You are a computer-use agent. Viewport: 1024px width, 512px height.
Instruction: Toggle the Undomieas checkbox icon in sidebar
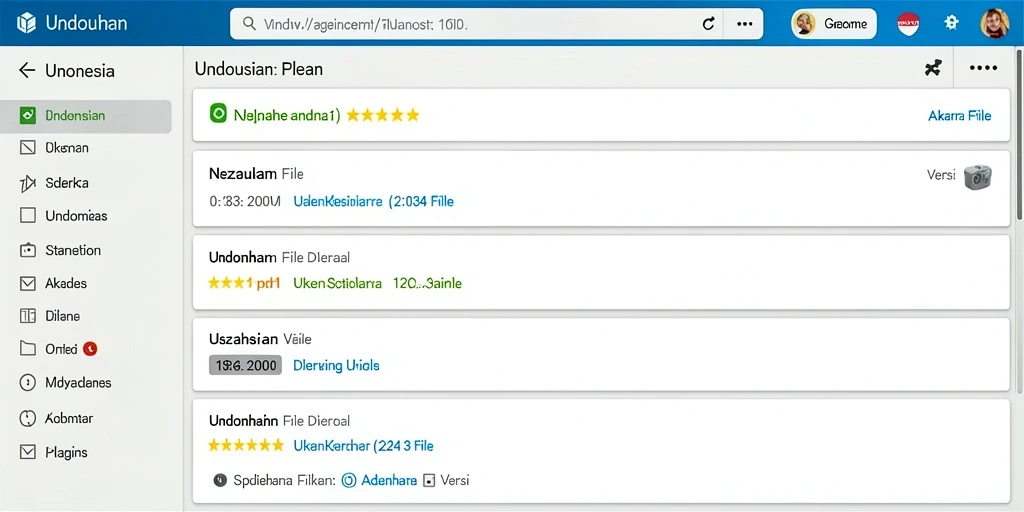(x=27, y=216)
